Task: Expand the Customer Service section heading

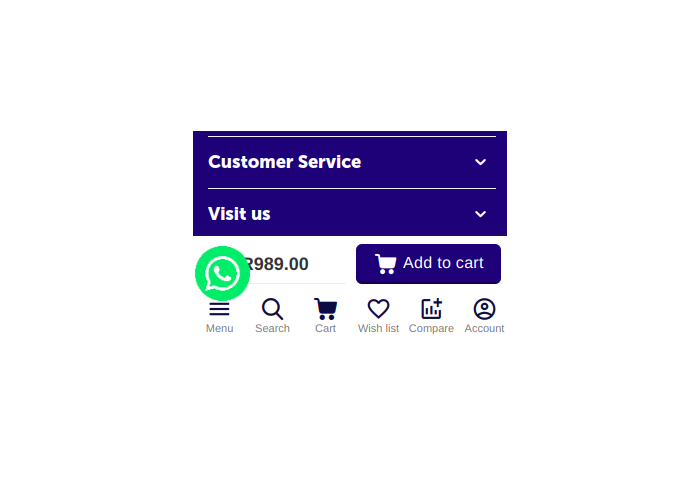Action: (284, 162)
